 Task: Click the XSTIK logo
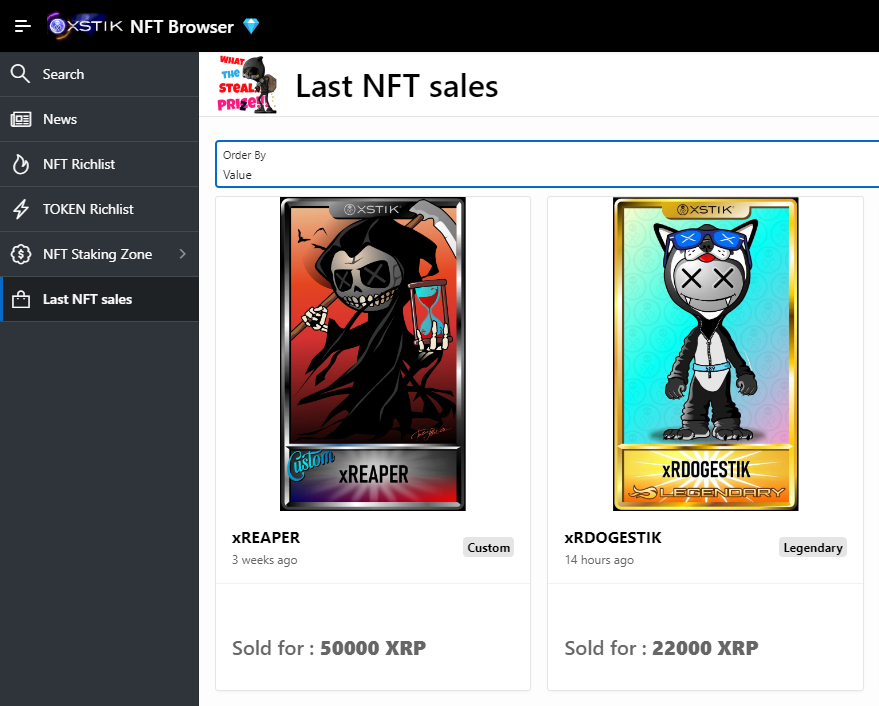tap(85, 26)
